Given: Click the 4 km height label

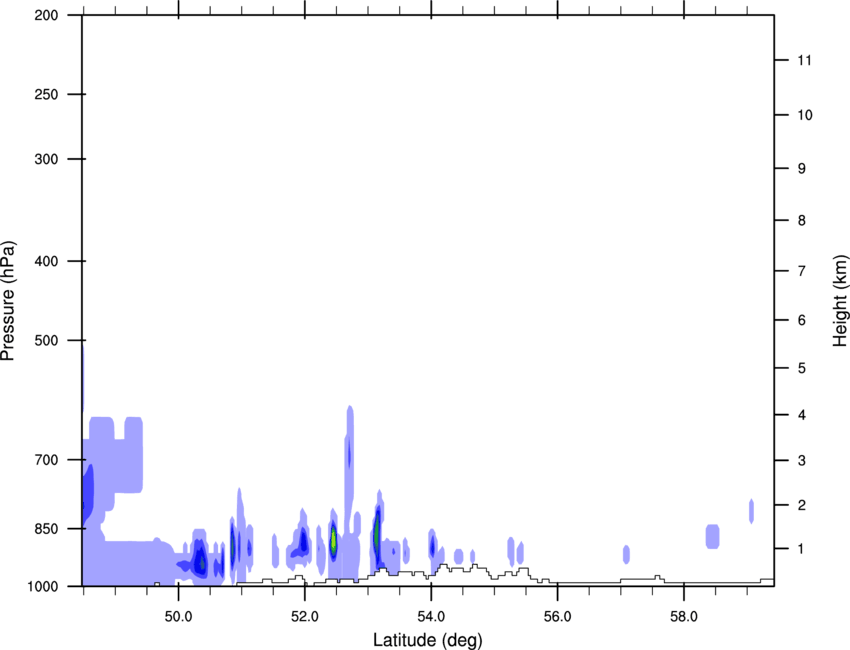Looking at the screenshot, I should click(x=802, y=415).
